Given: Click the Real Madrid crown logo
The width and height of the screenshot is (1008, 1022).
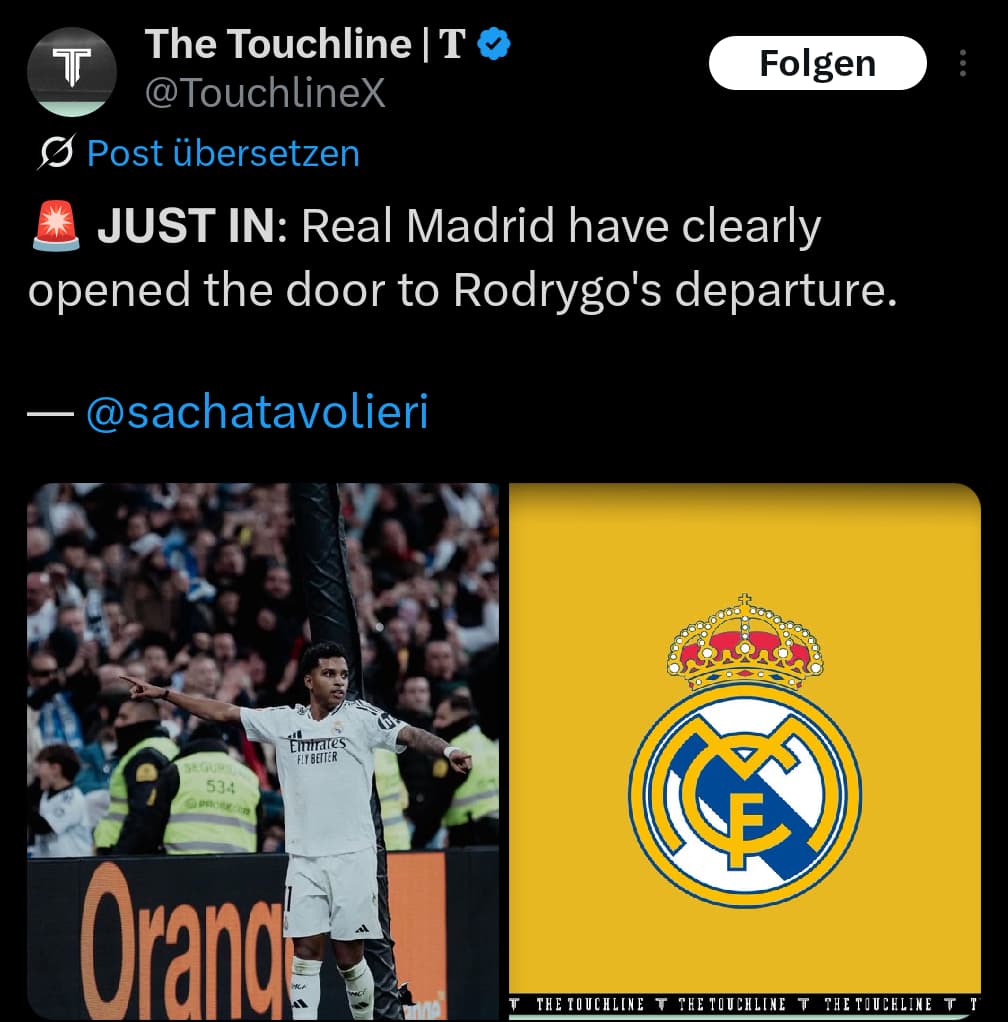Looking at the screenshot, I should tap(745, 641).
